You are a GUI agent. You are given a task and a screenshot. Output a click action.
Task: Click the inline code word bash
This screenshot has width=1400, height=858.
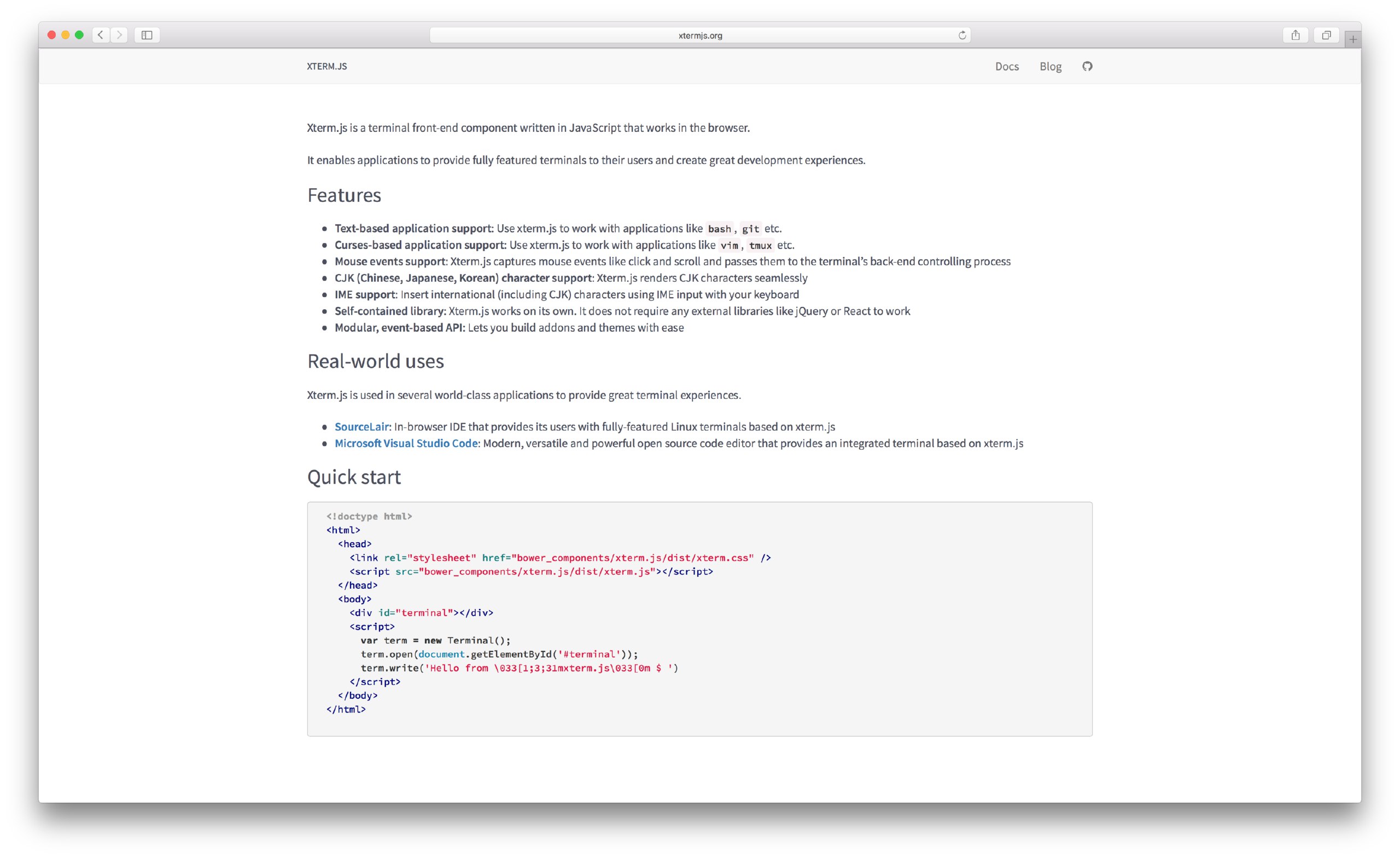click(x=719, y=229)
